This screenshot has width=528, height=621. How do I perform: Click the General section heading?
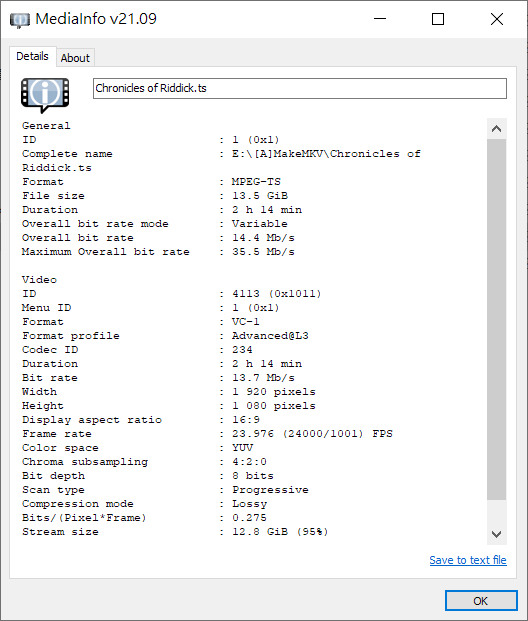(46, 126)
